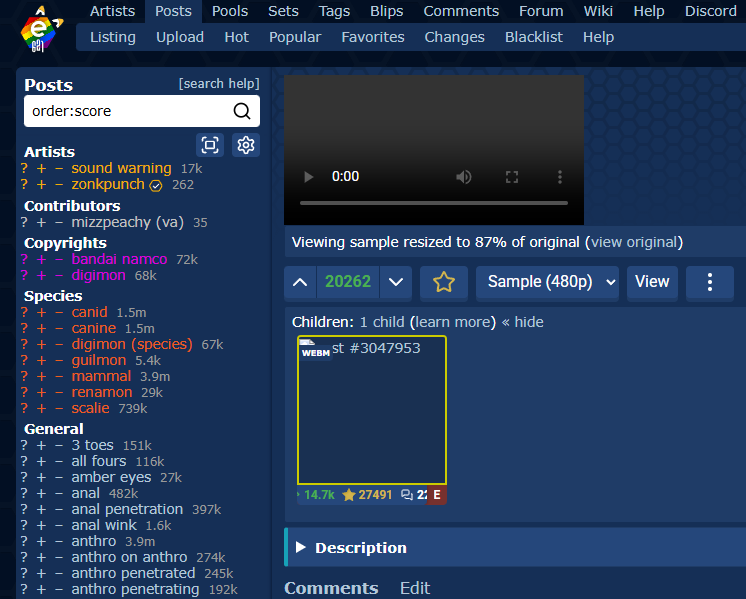Click the search magnifier icon
The height and width of the screenshot is (599, 746).
click(x=242, y=111)
